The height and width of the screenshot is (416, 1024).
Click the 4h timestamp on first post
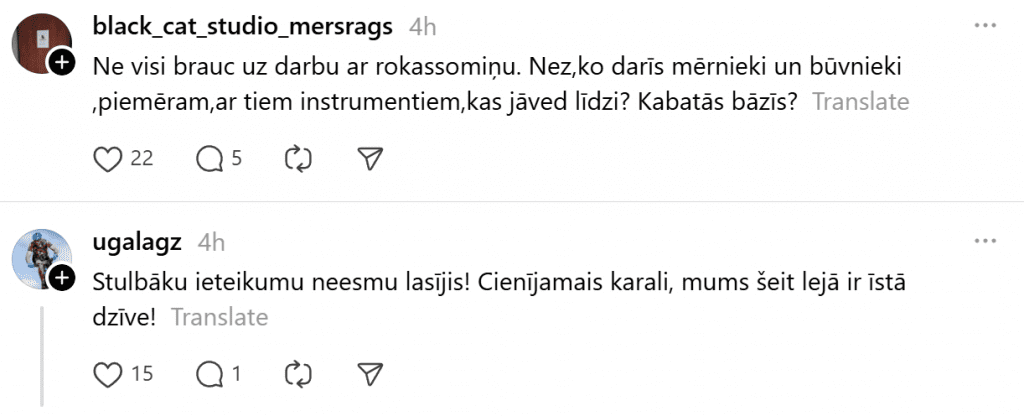tap(423, 27)
